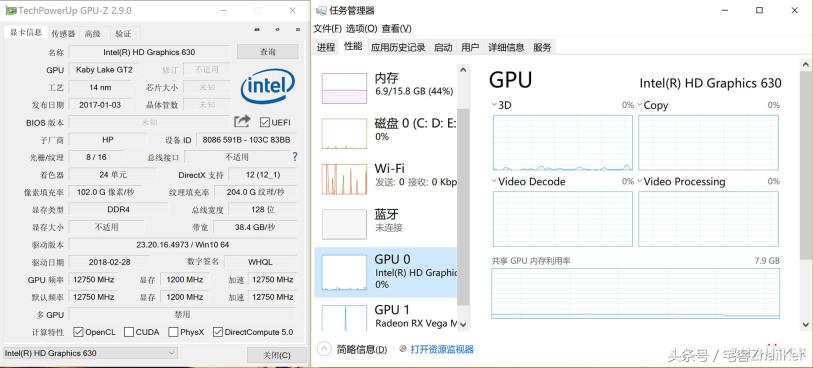The width and height of the screenshot is (813, 368).
Task: Select the 内存 memory graph thumbnail
Action: 344,88
